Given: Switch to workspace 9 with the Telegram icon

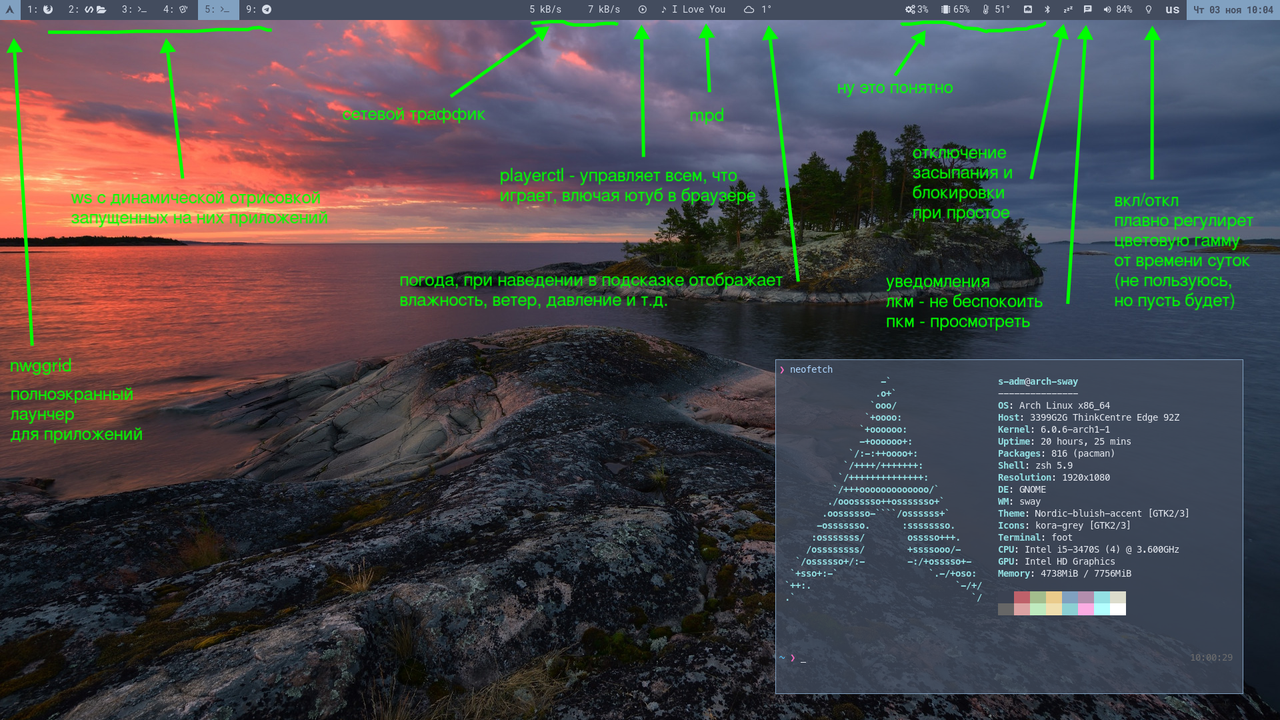Looking at the screenshot, I should [259, 9].
